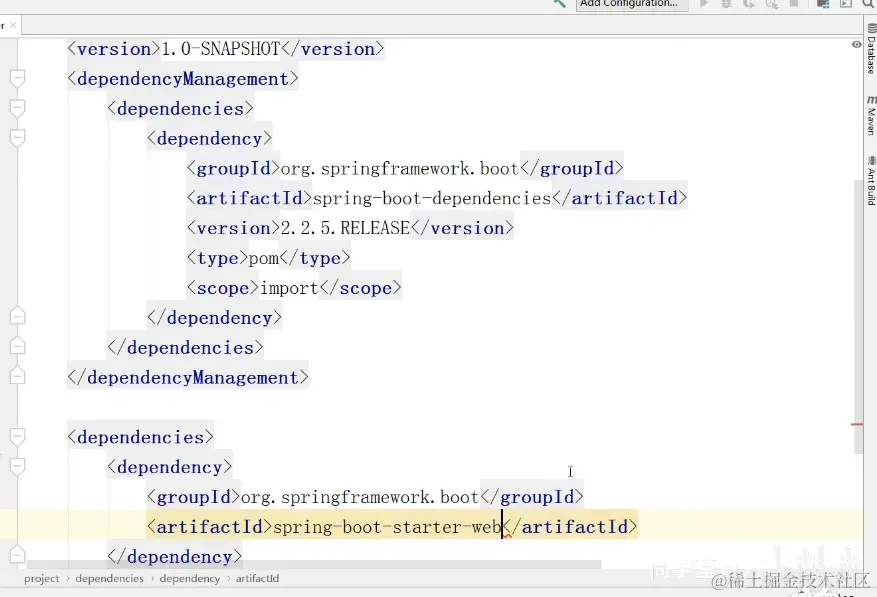
Task: Click the Build project hammer icon
Action: [x=559, y=3]
